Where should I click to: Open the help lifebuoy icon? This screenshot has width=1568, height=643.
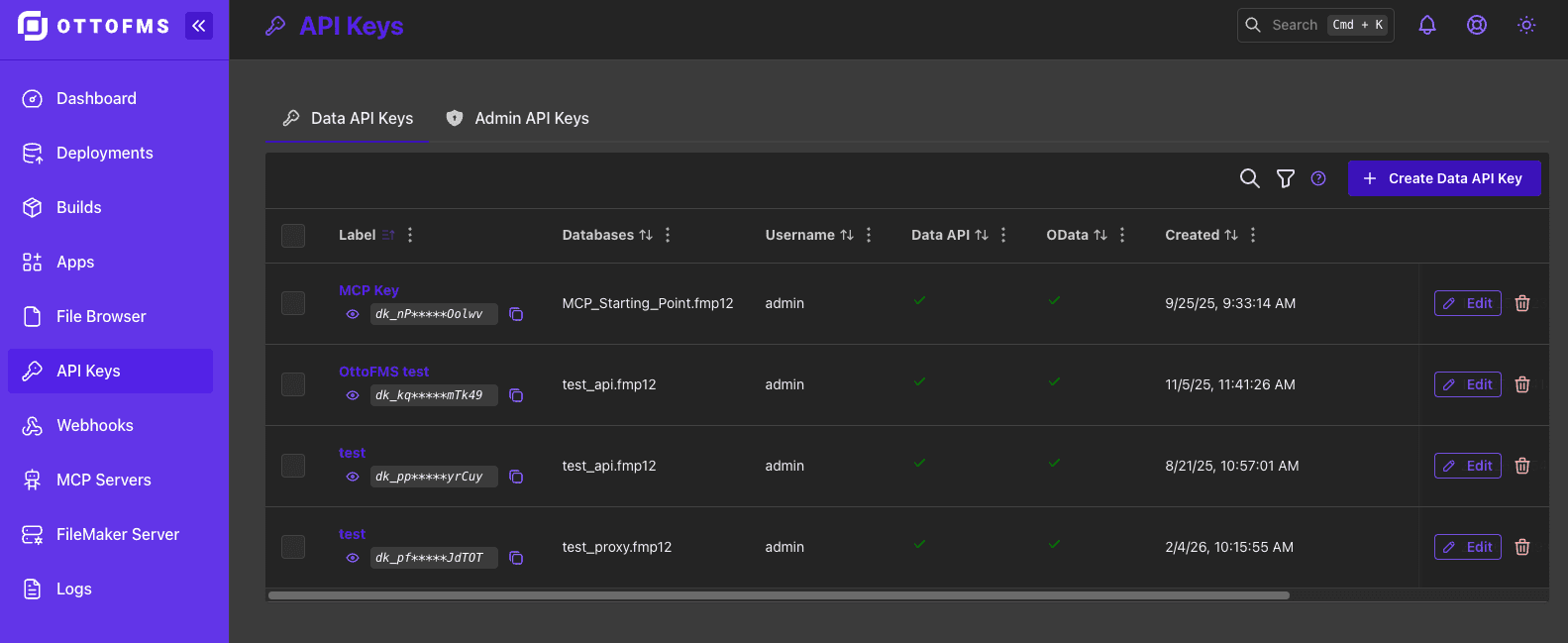[1477, 25]
